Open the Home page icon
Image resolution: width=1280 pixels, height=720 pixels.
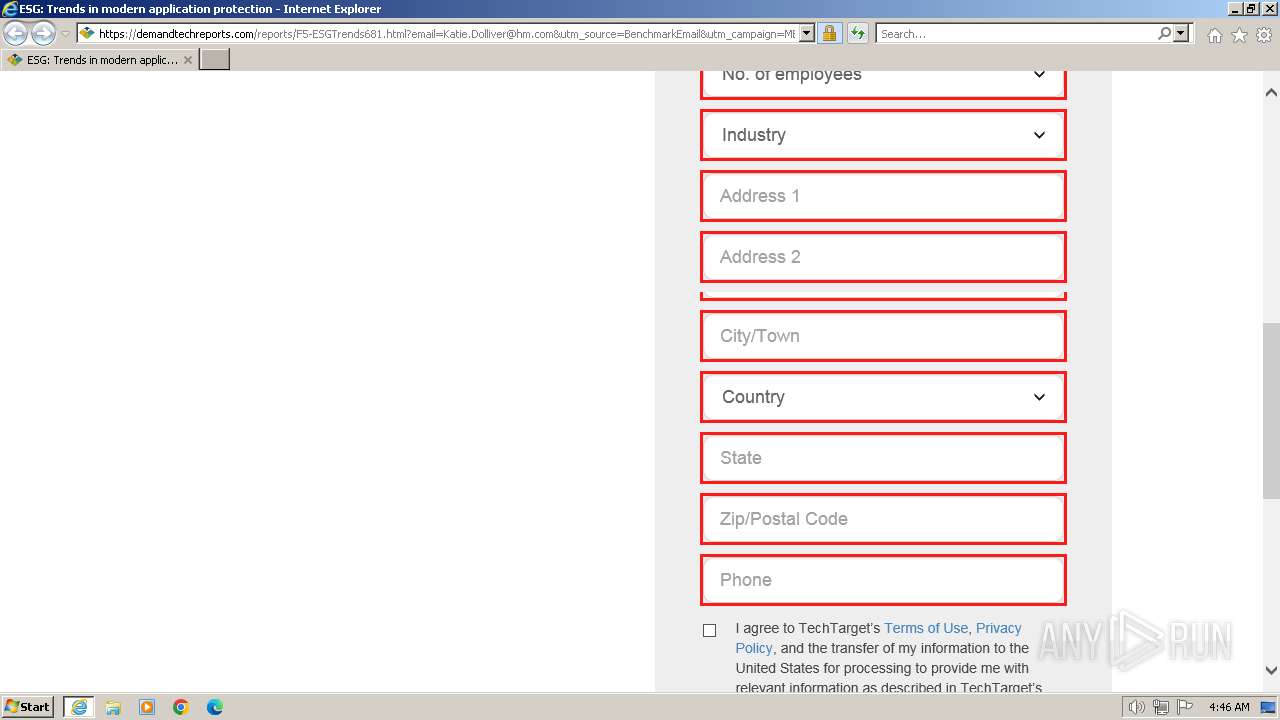coord(1214,35)
